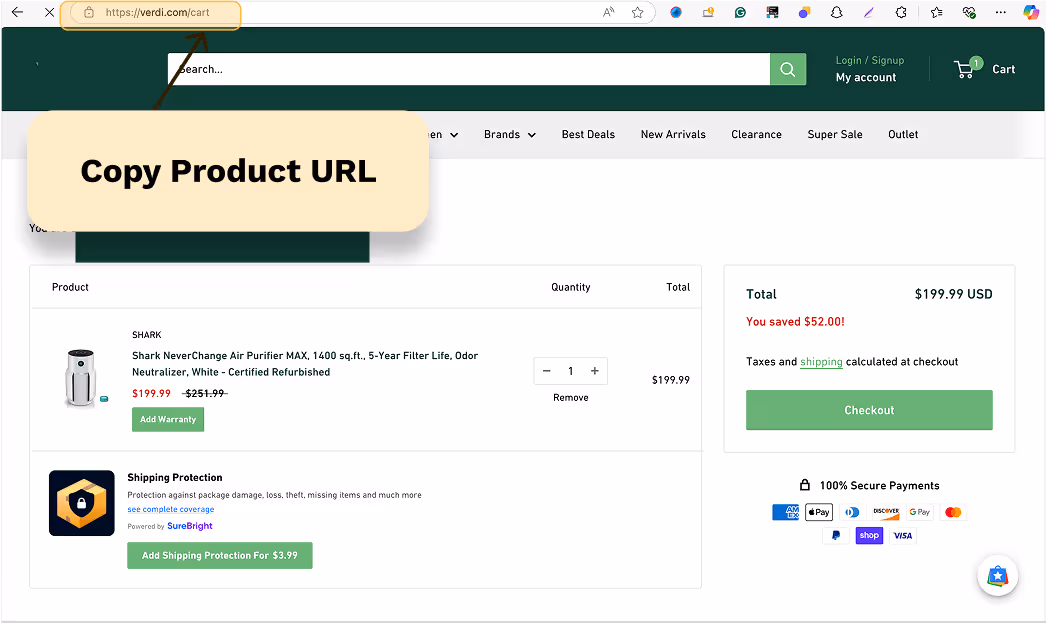Click Add Shipping Protection For $3.99

(x=220, y=556)
